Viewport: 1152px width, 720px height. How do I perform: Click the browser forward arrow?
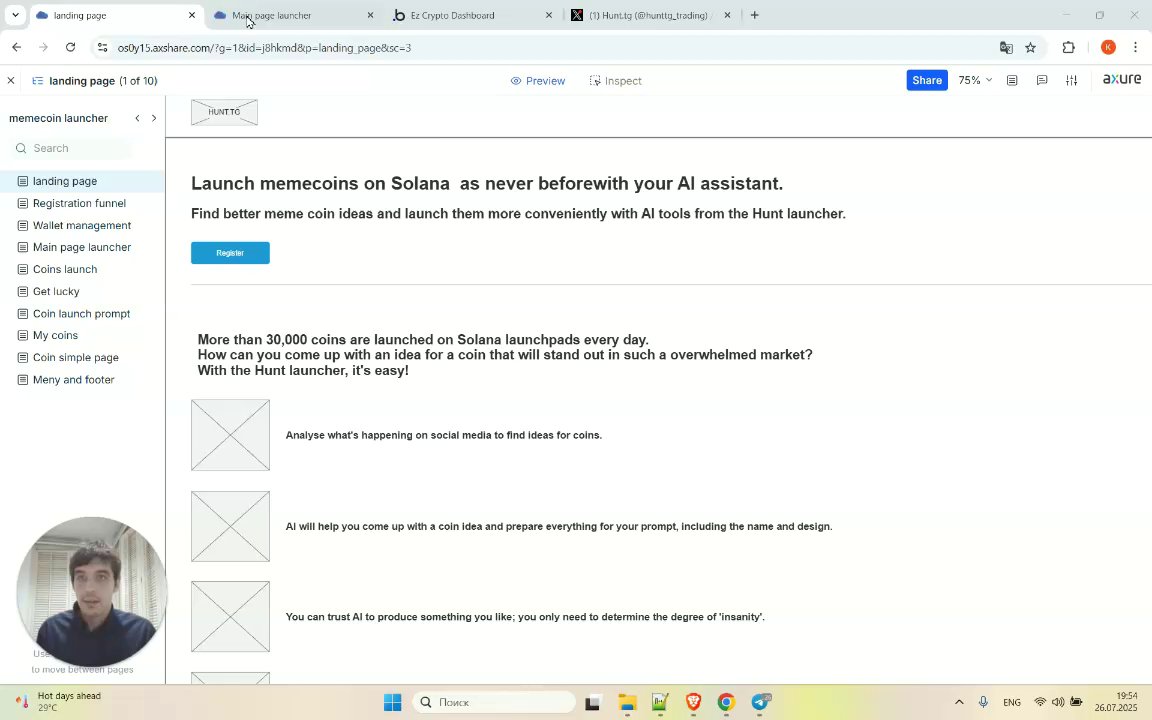(43, 47)
